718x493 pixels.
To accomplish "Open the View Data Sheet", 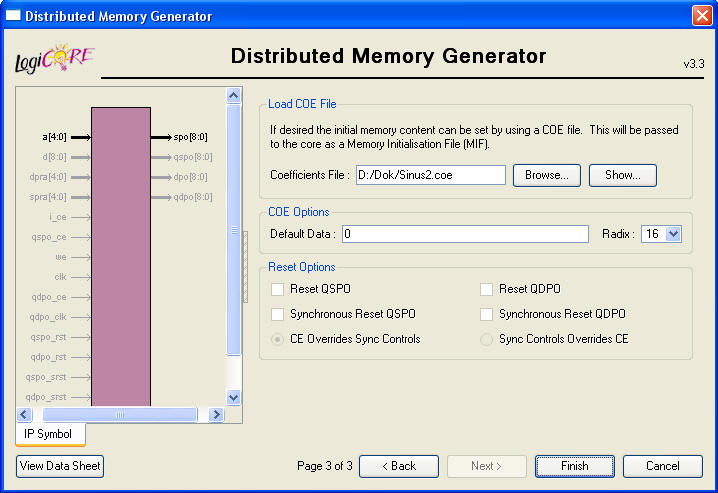I will tap(60, 466).
